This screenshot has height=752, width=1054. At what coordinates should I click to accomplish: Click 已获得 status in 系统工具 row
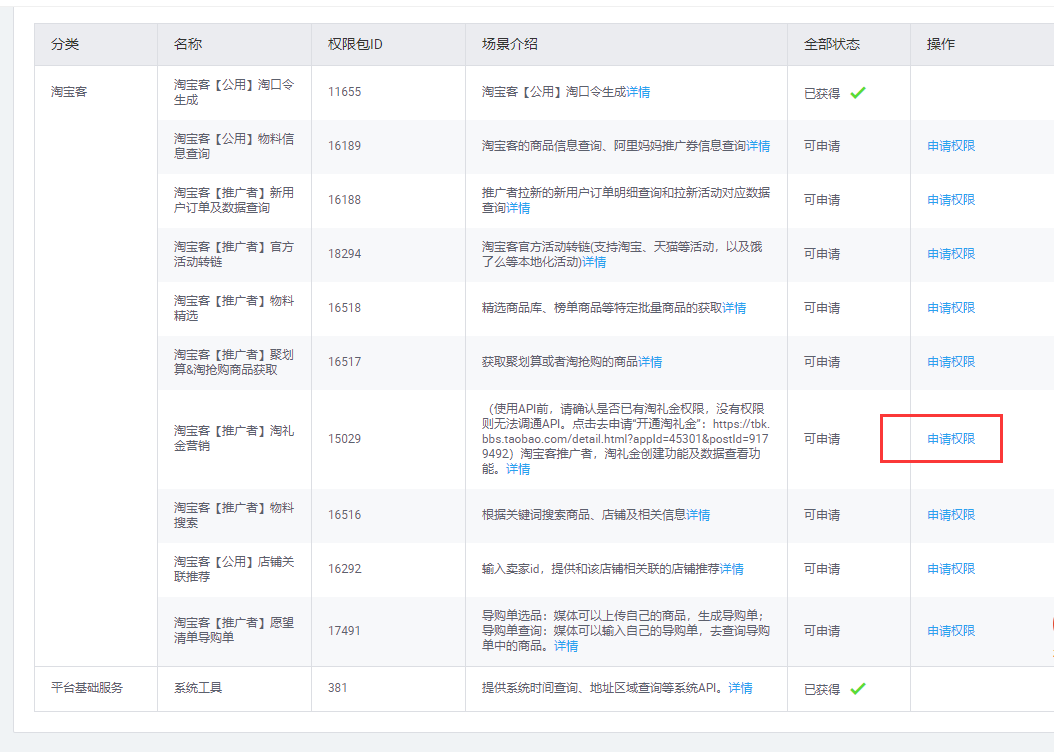click(821, 689)
